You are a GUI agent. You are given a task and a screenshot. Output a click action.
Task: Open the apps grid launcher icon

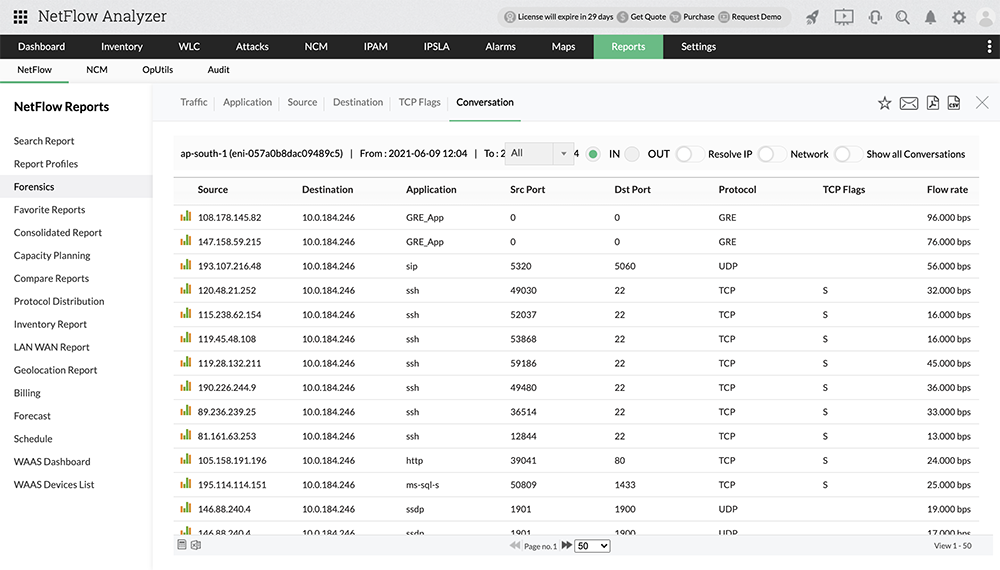pos(20,17)
